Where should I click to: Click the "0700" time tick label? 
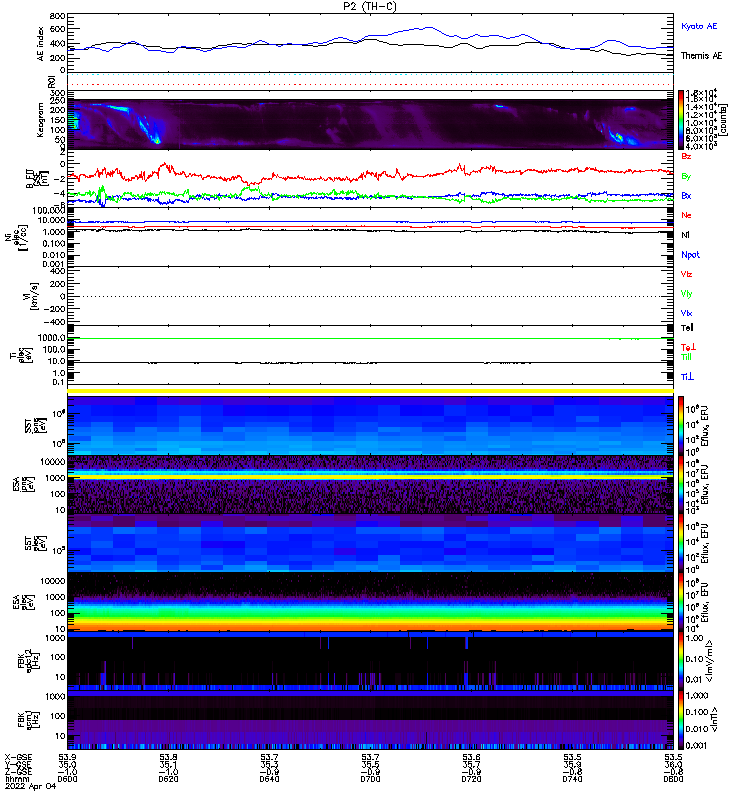click(x=370, y=779)
